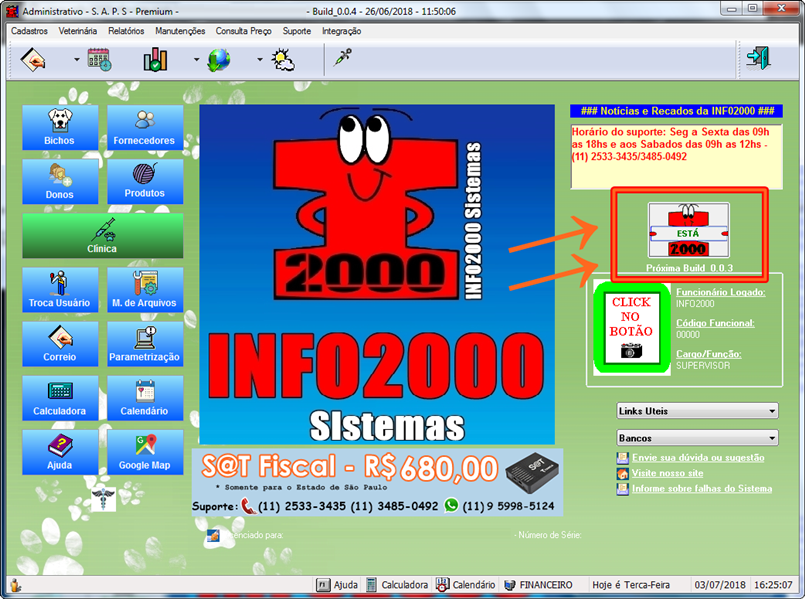Open the Parametrização tile
Screen dimensions: 805x599
[x=145, y=344]
